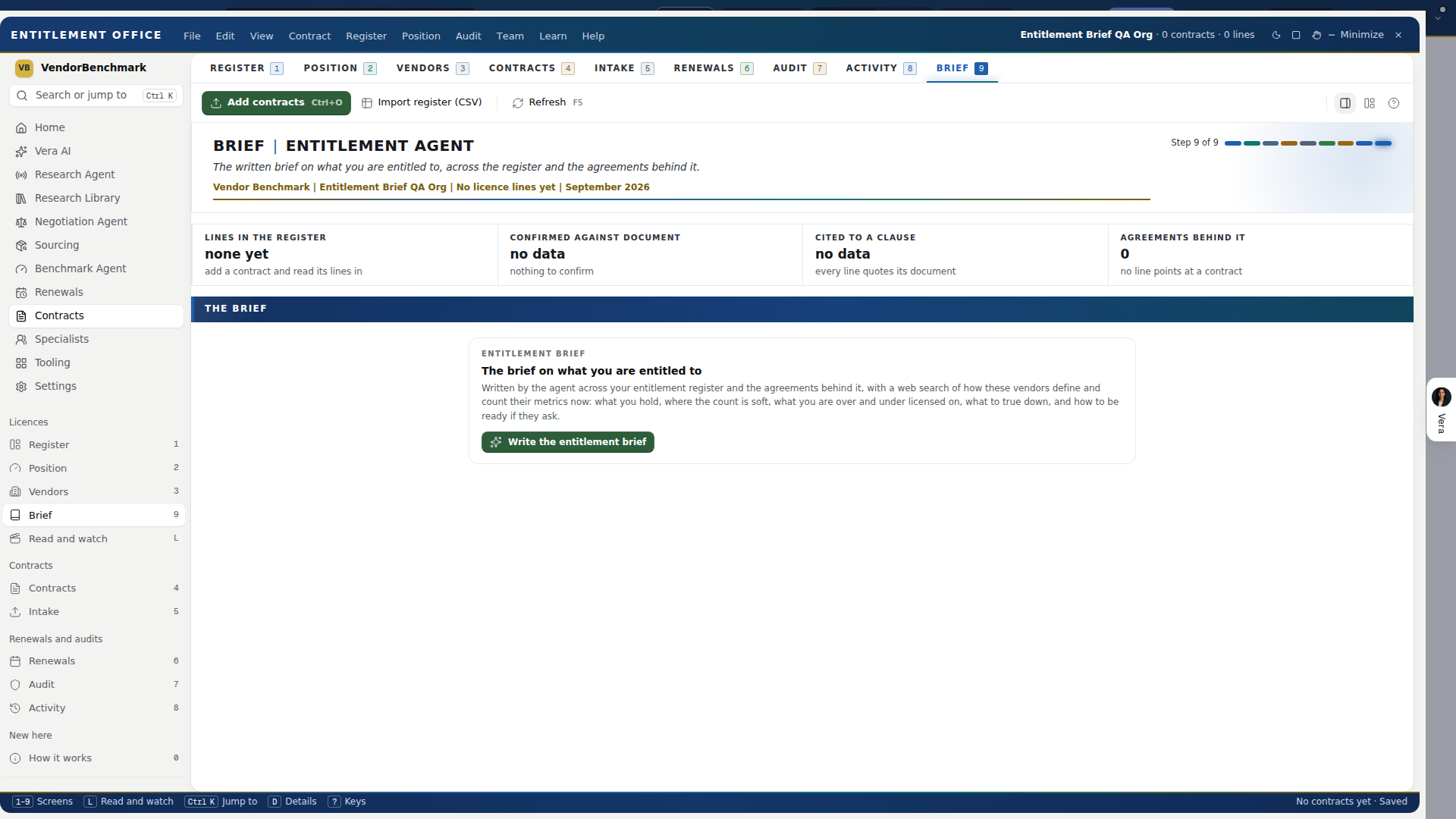The image size is (1456, 819).
Task: Open How it works
Action: (94, 758)
